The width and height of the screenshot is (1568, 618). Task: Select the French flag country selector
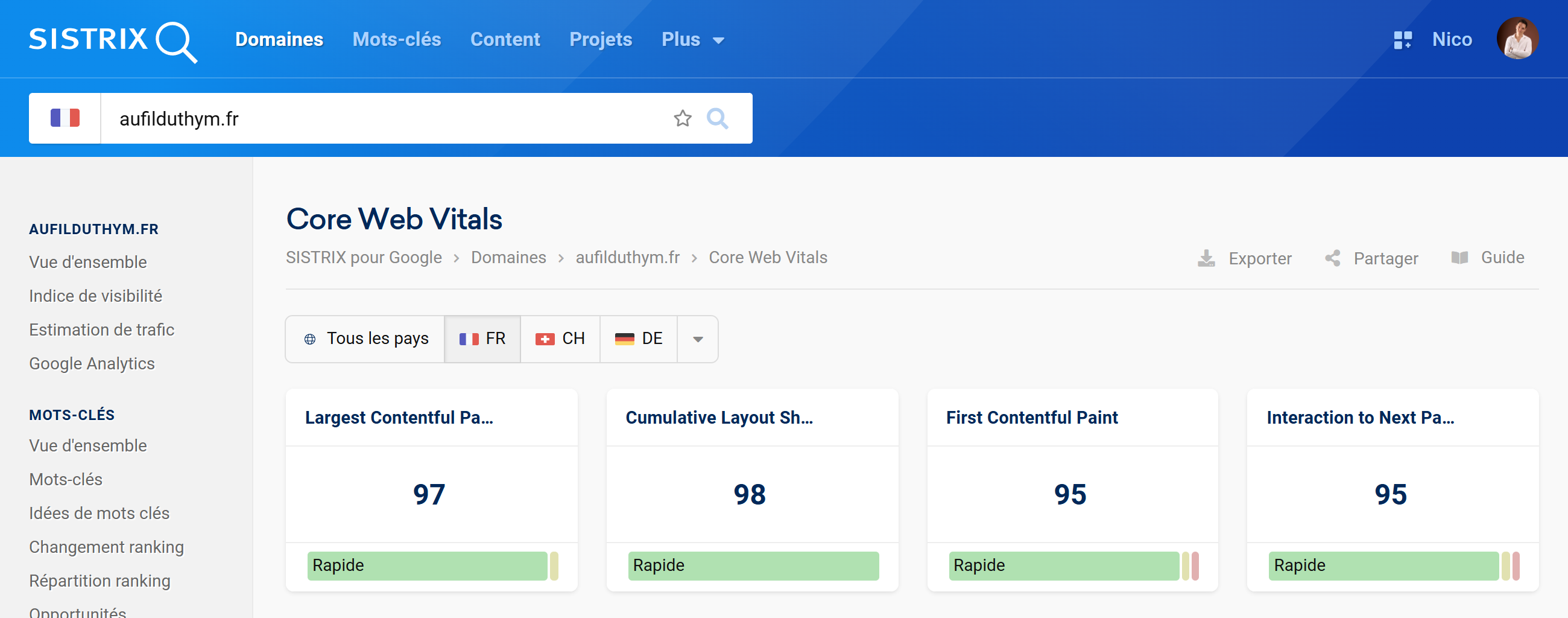65,118
